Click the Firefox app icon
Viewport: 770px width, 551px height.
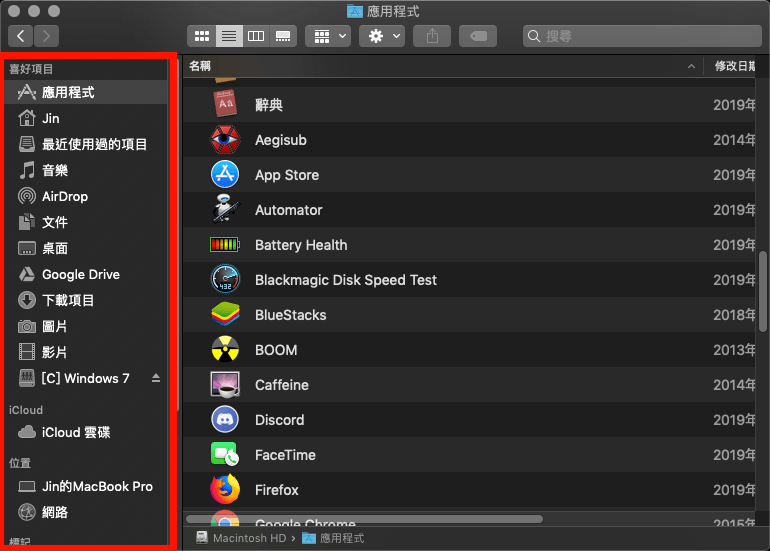pyautogui.click(x=225, y=489)
